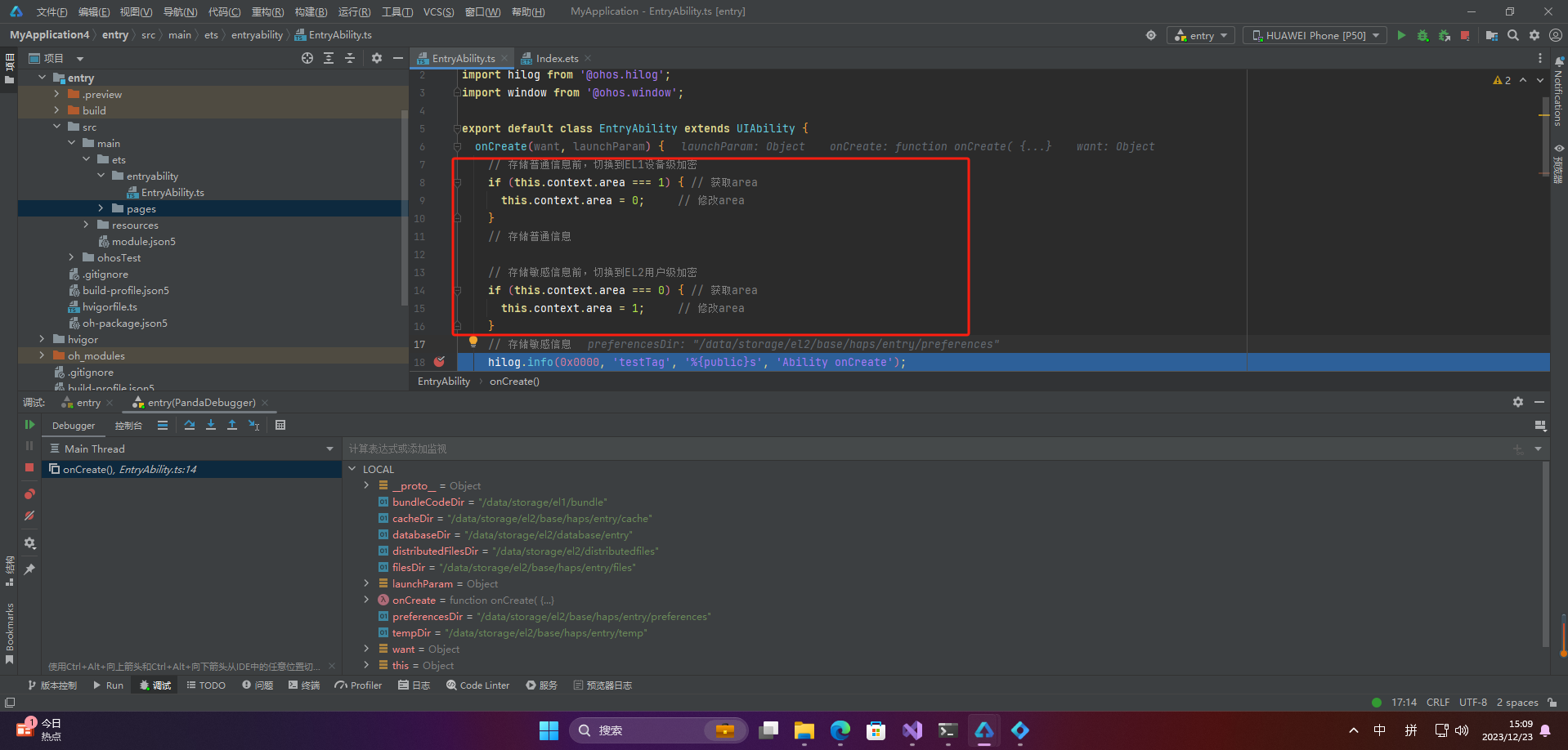Click the Step Over debugger icon
Image resolution: width=1568 pixels, height=750 pixels.
click(x=190, y=425)
